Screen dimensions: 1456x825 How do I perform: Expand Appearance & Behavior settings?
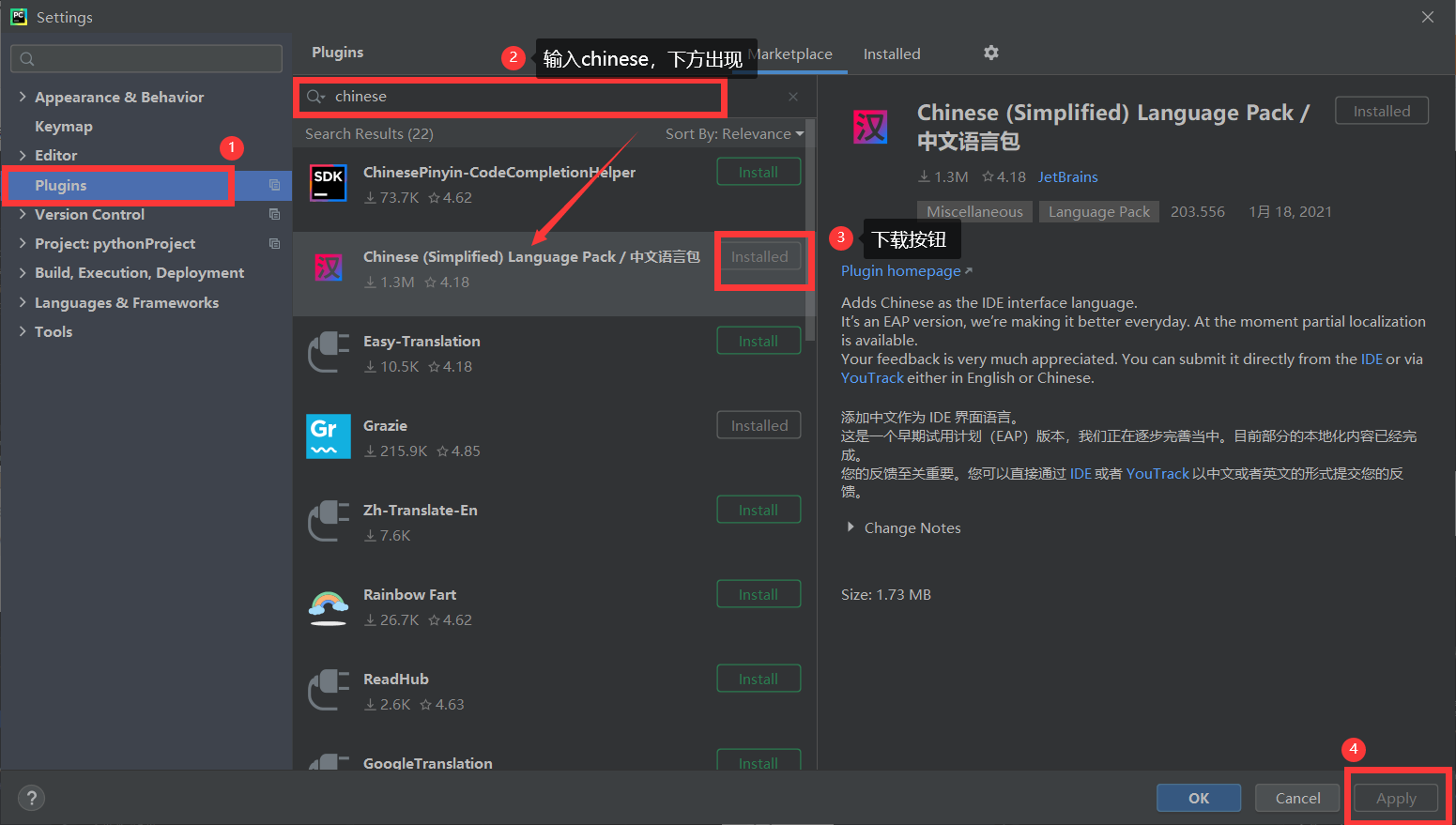point(23,97)
